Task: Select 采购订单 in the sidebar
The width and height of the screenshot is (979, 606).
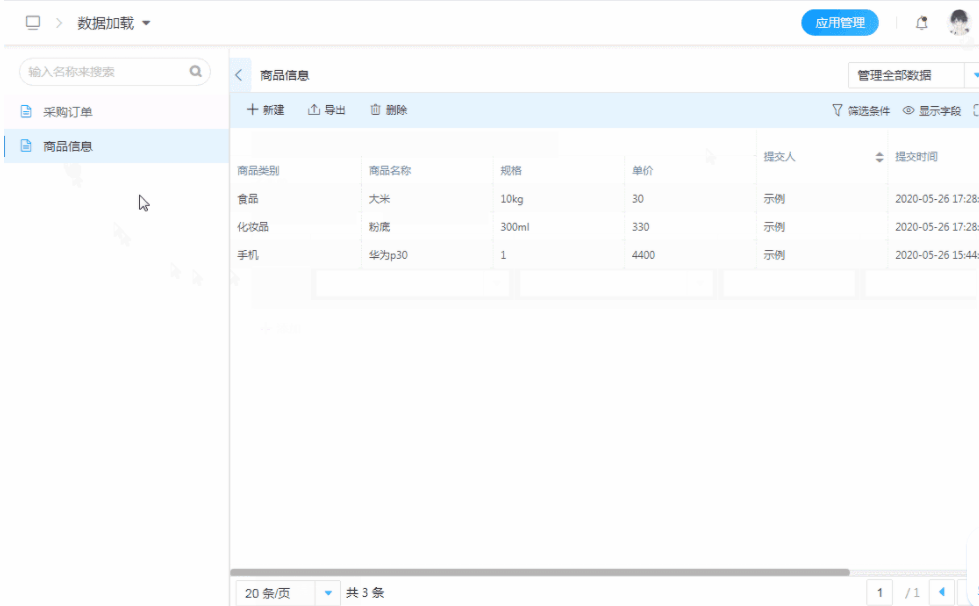Action: click(68, 112)
